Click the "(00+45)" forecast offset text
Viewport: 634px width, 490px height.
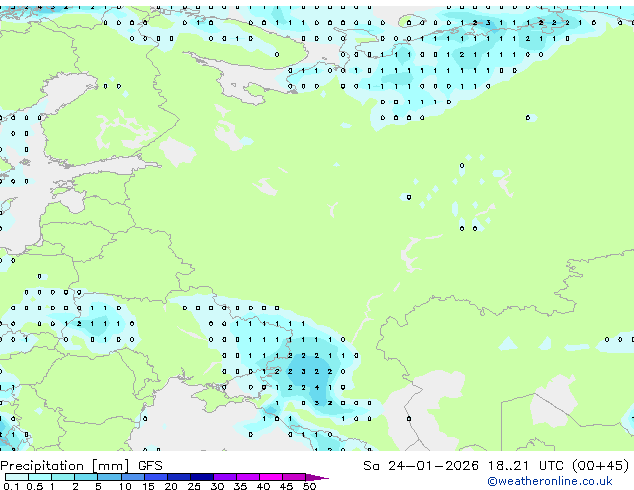(601, 466)
